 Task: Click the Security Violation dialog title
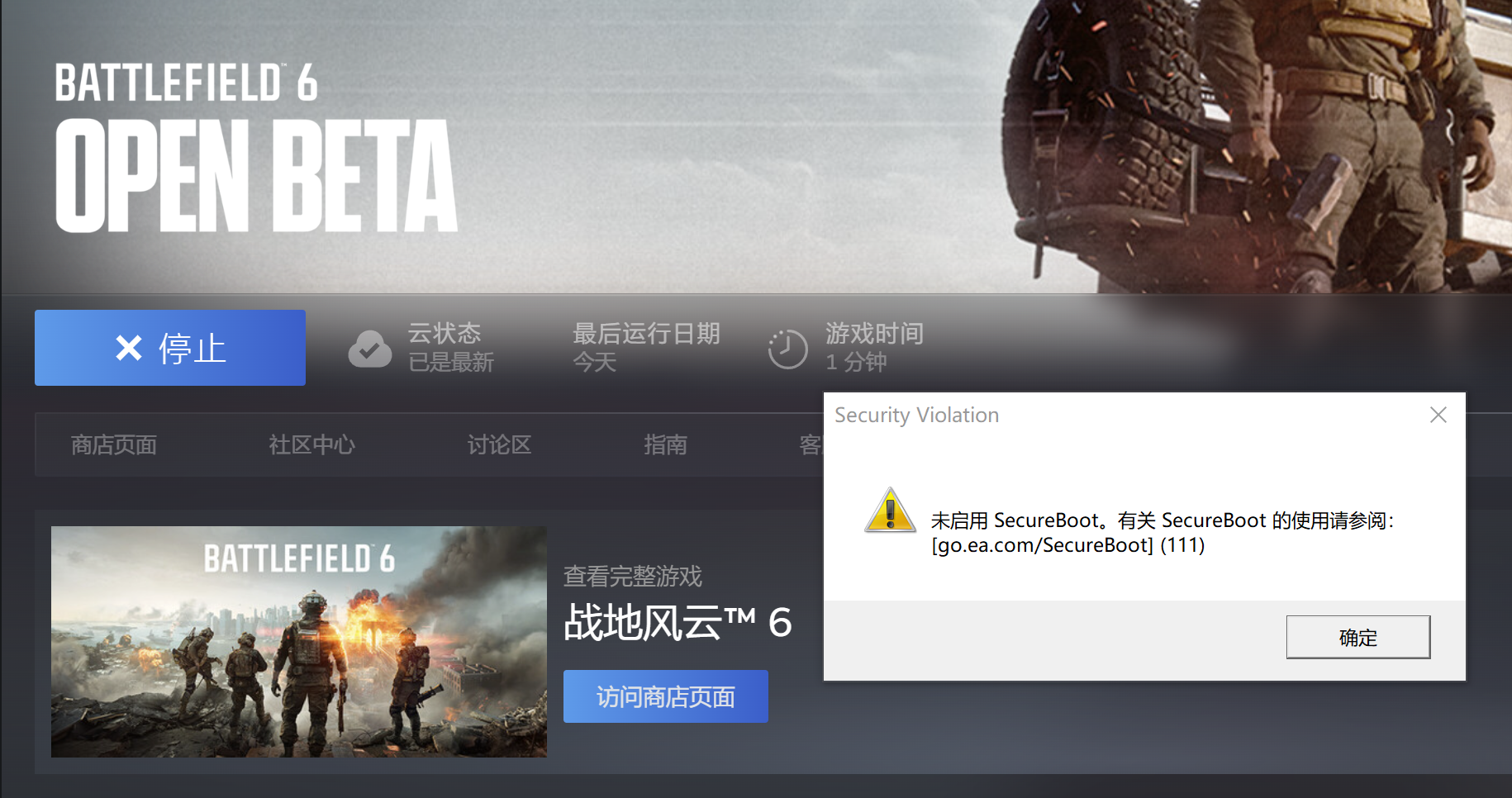pos(916,415)
